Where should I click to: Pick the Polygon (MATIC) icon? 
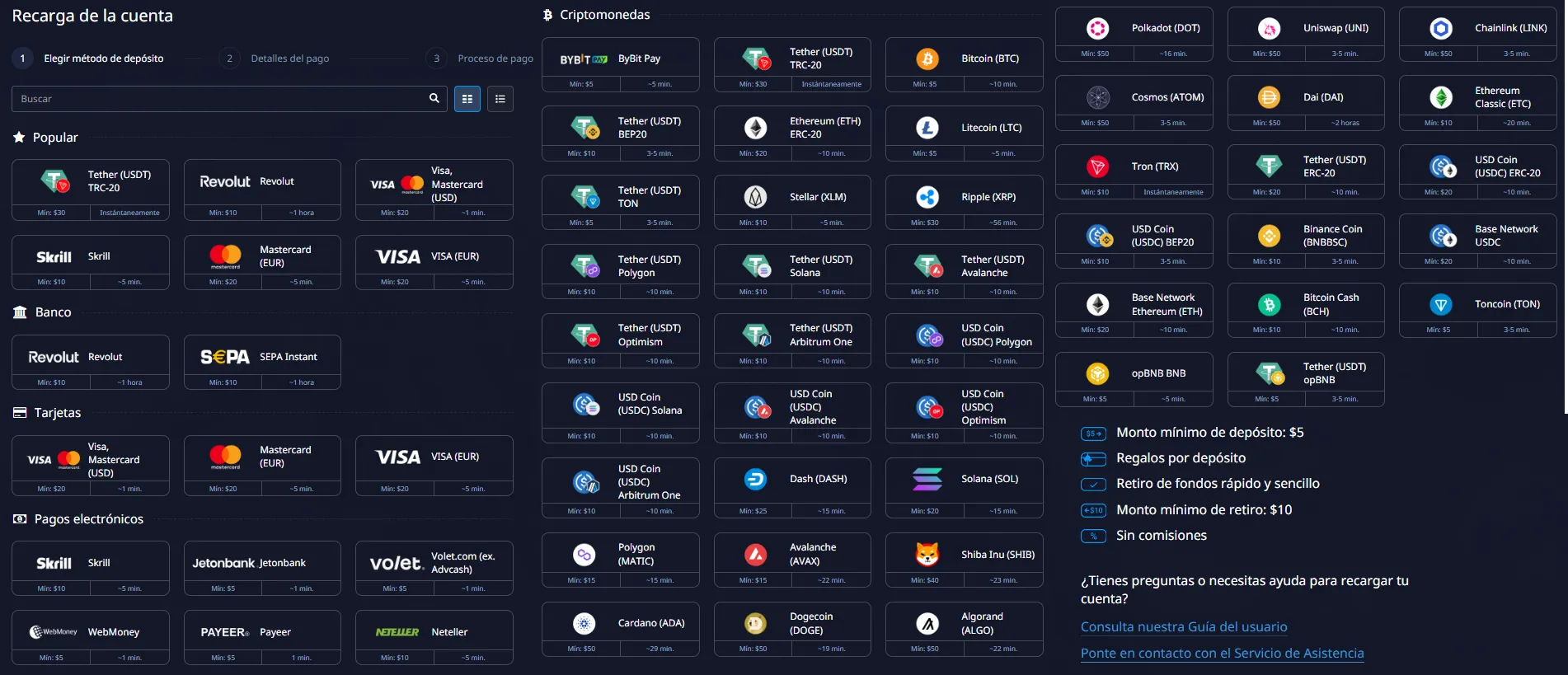pos(584,555)
